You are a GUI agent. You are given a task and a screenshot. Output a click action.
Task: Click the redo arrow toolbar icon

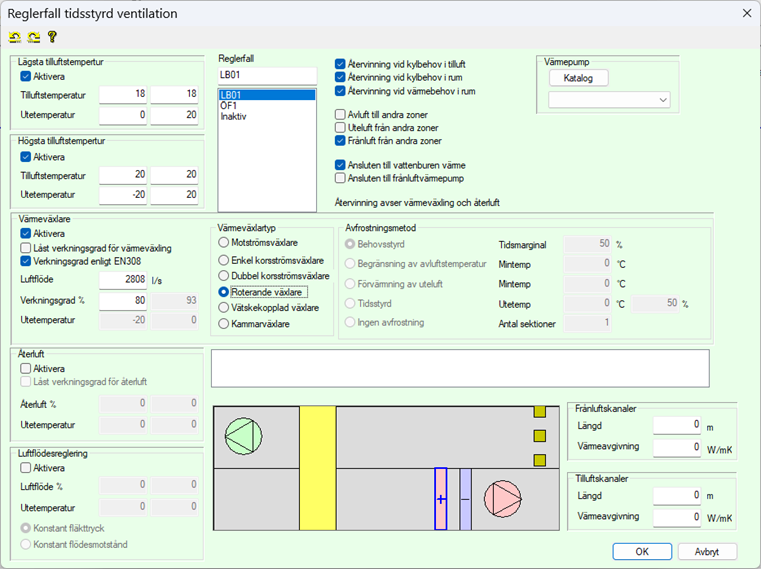[33, 38]
